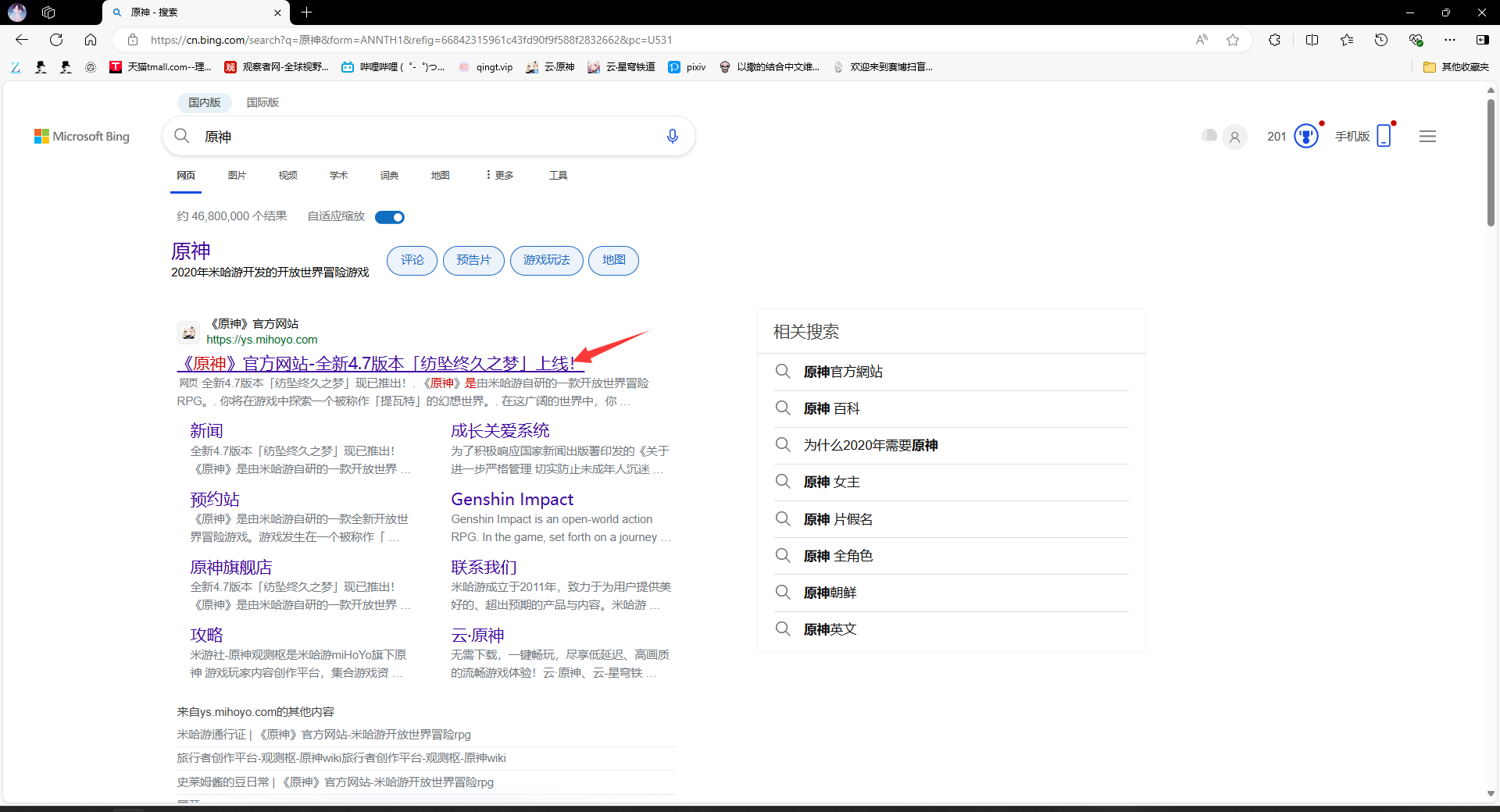
Task: Open the Bing hamburger menu
Action: click(x=1427, y=136)
